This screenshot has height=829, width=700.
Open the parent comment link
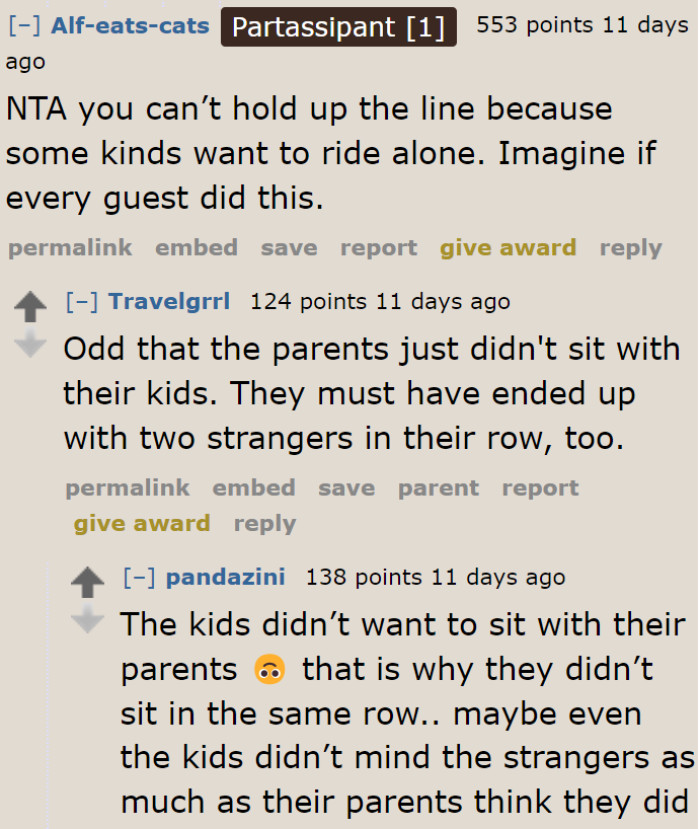coord(438,488)
